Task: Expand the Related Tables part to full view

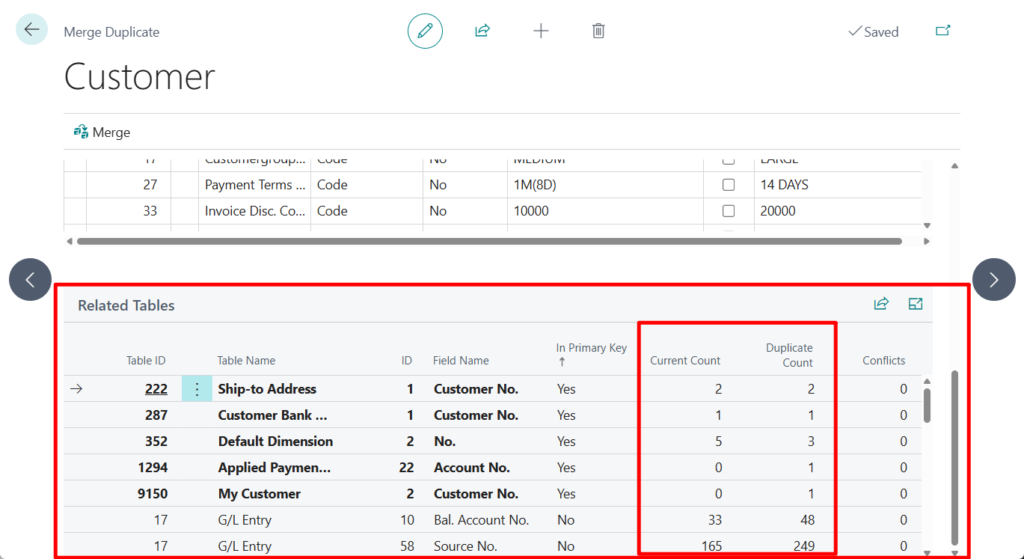Action: tap(915, 304)
